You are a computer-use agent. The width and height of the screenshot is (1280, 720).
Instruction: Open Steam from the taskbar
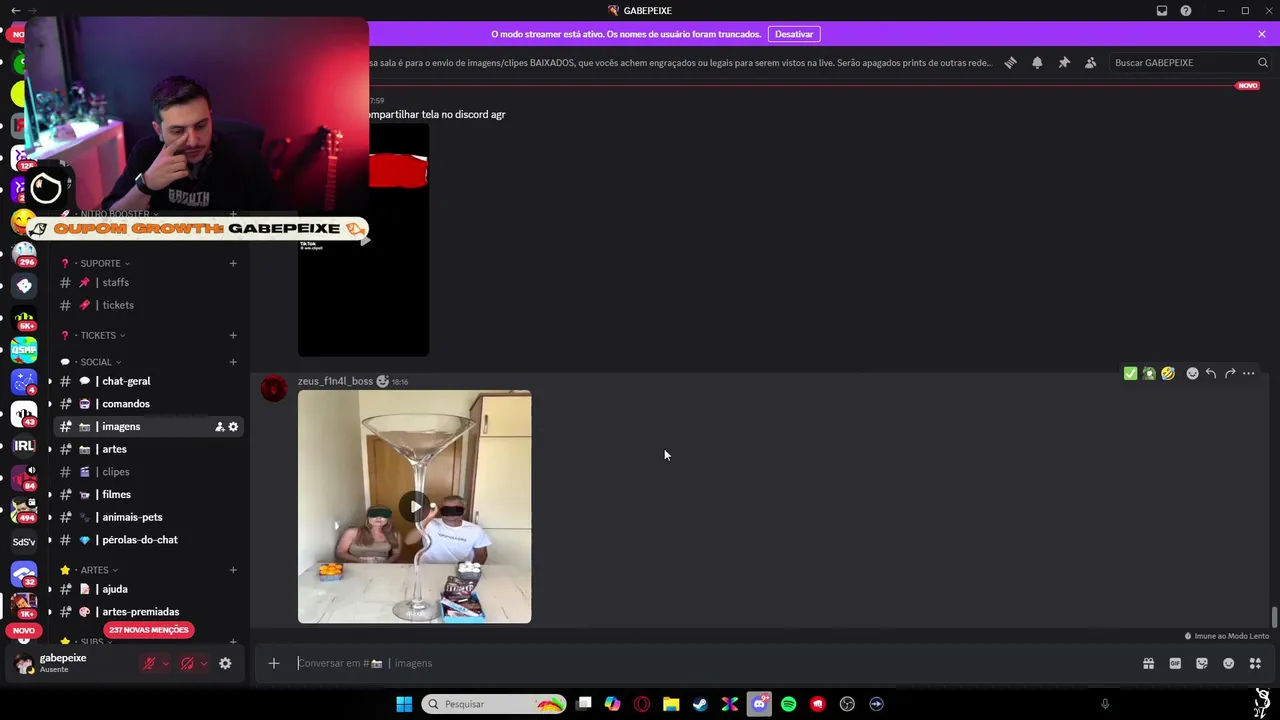700,704
